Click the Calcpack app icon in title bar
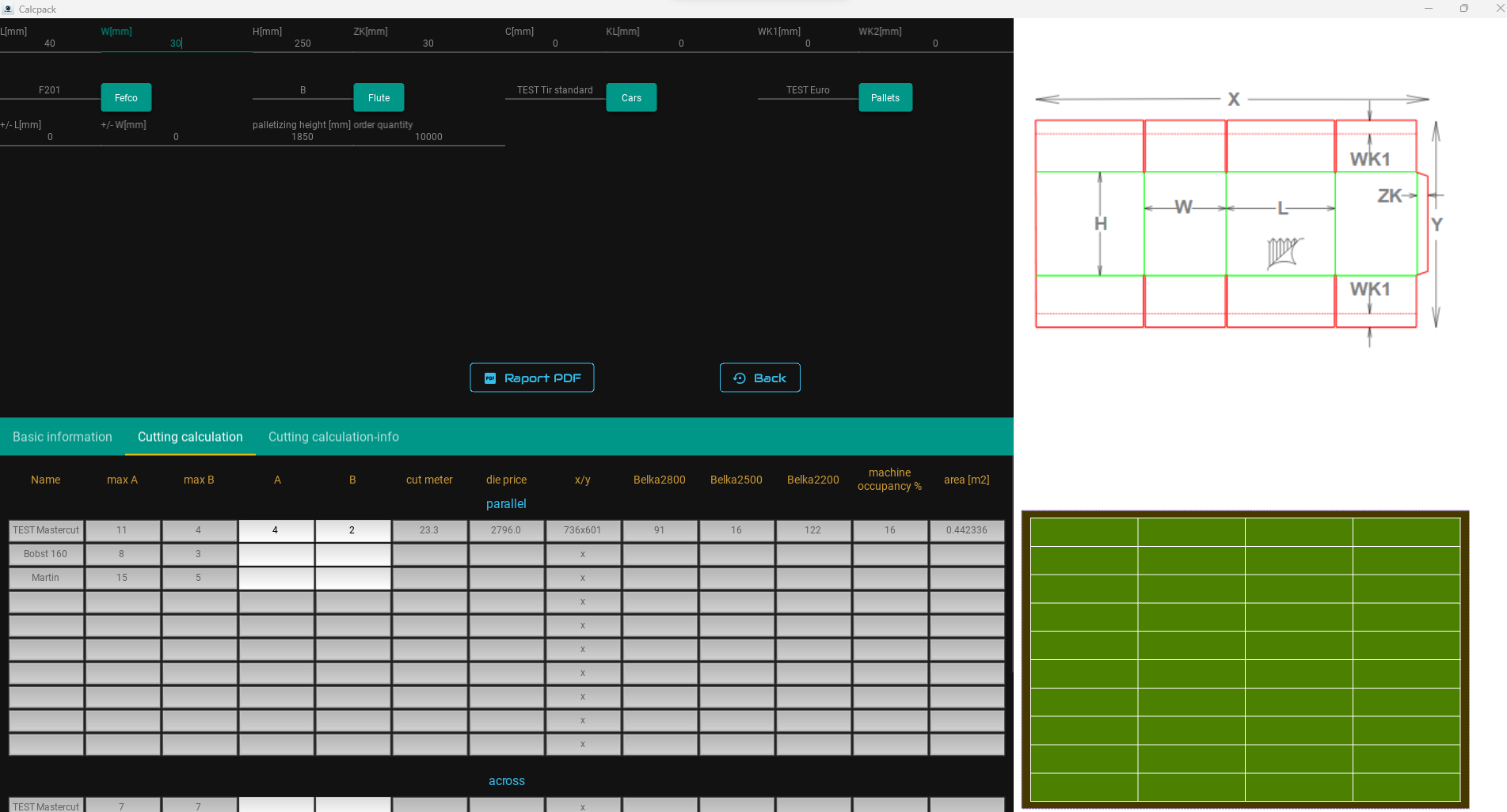 (x=8, y=9)
